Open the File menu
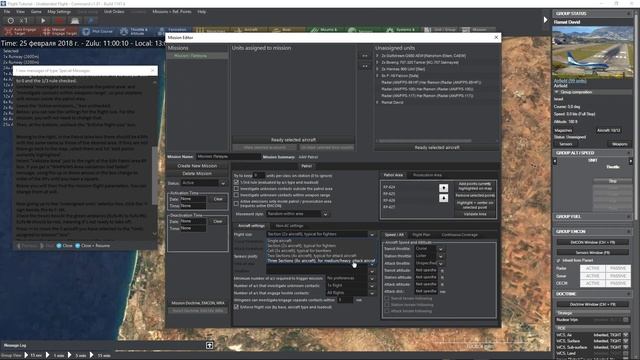 click(7, 11)
